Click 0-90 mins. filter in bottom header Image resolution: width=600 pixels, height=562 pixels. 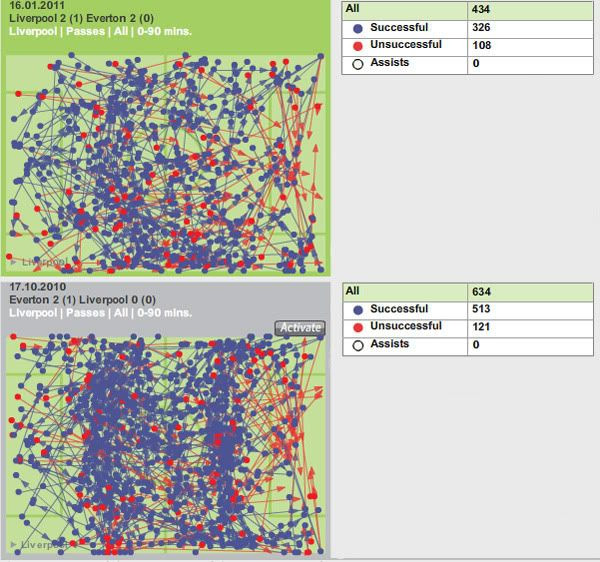(164, 313)
